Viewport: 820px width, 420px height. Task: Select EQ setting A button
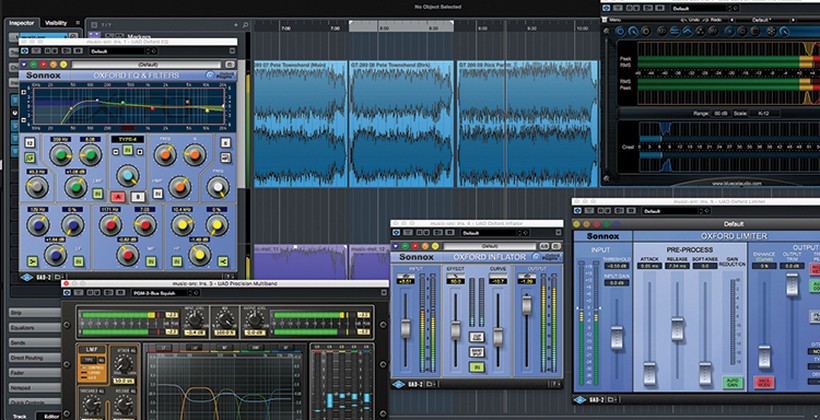click(x=118, y=197)
